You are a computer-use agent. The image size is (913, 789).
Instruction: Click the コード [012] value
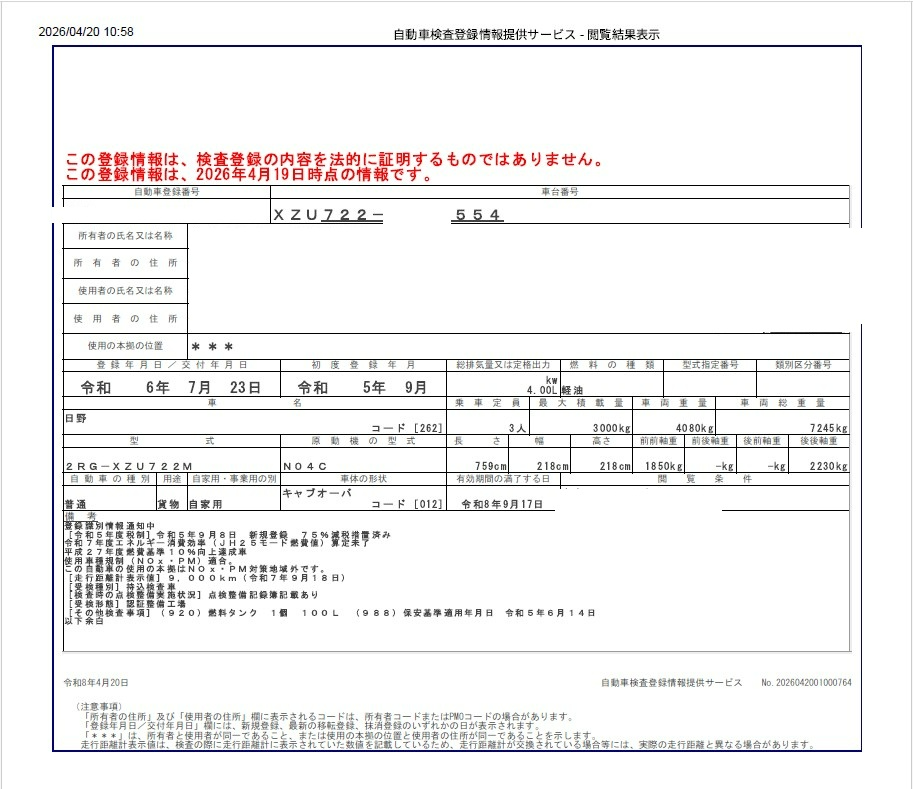tap(407, 504)
